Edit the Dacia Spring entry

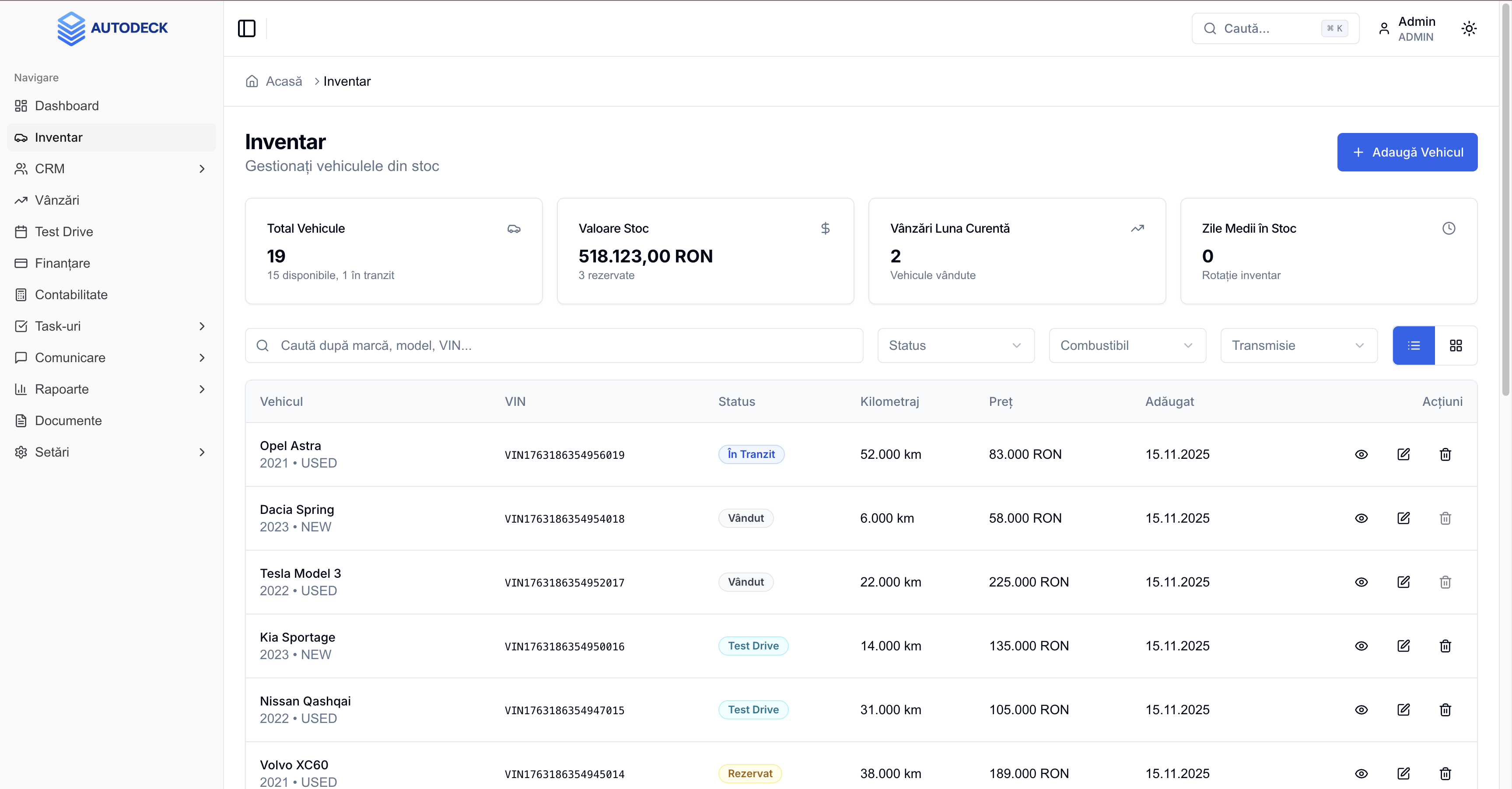tap(1403, 519)
